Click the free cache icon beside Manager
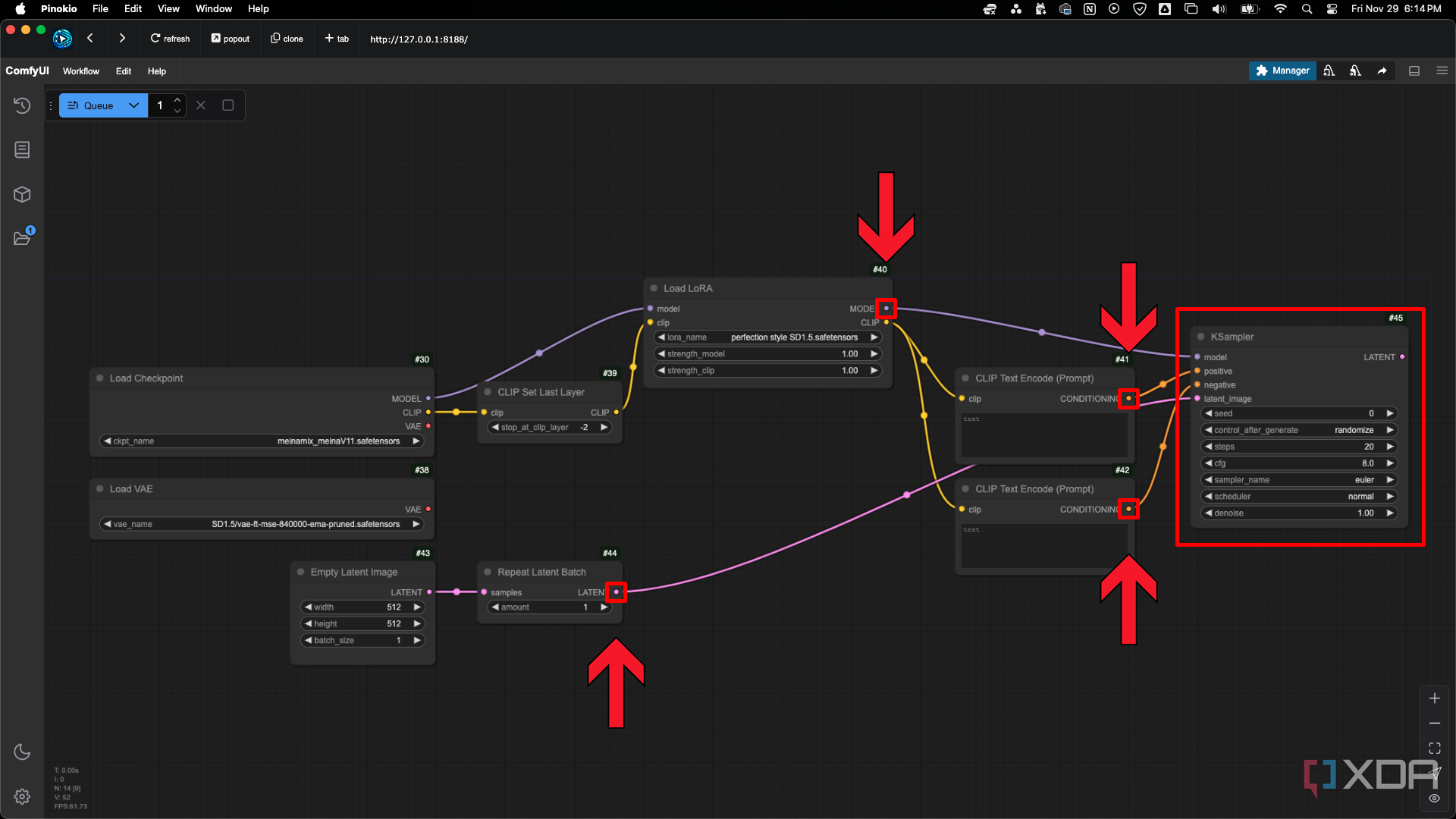 [x=1355, y=71]
